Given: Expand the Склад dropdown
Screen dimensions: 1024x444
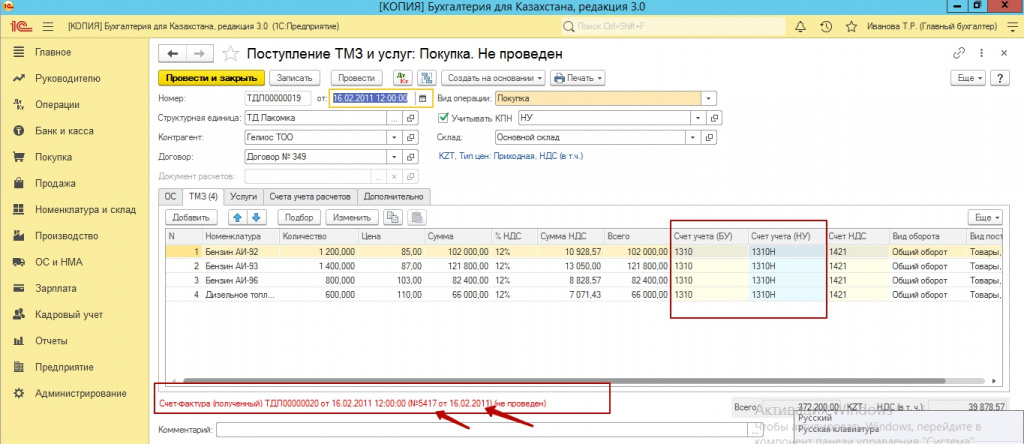Looking at the screenshot, I should pos(693,138).
